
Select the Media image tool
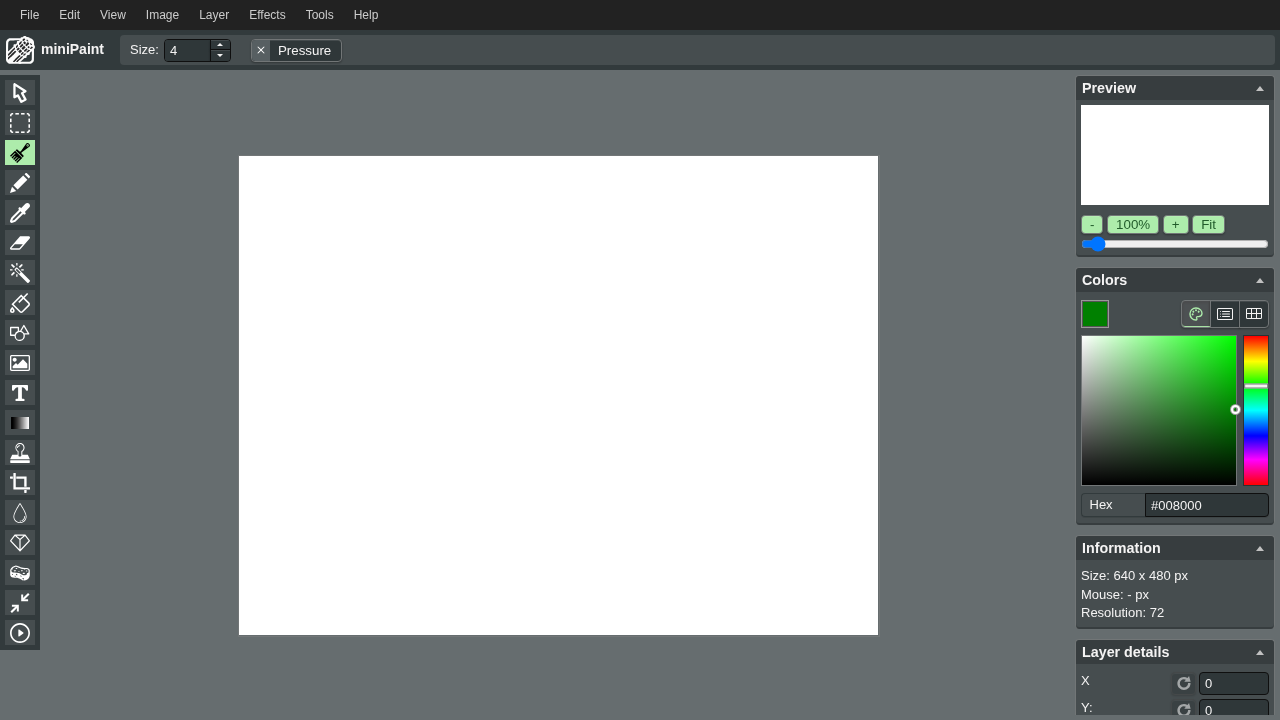[x=20, y=363]
